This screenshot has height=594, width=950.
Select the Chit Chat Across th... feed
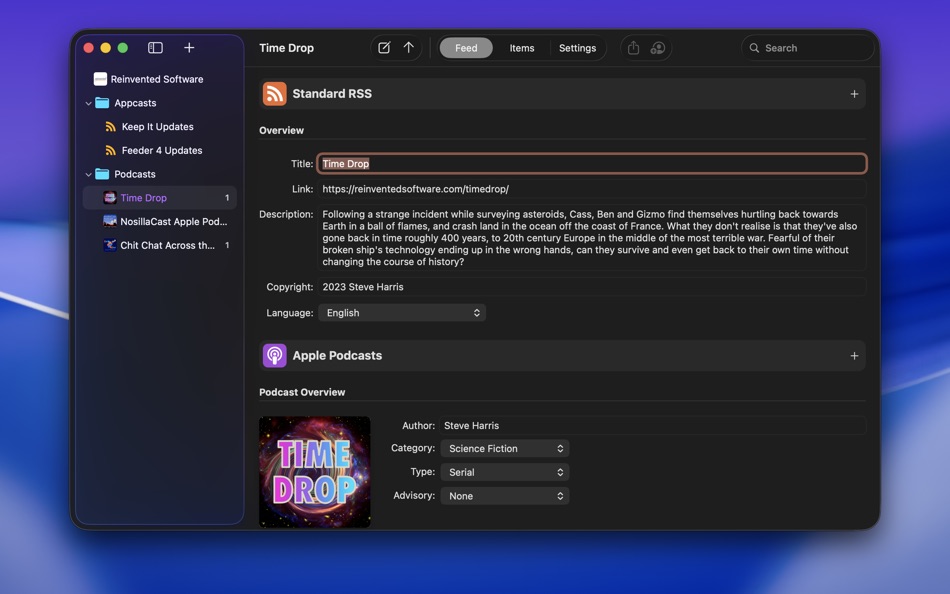[x=159, y=245]
